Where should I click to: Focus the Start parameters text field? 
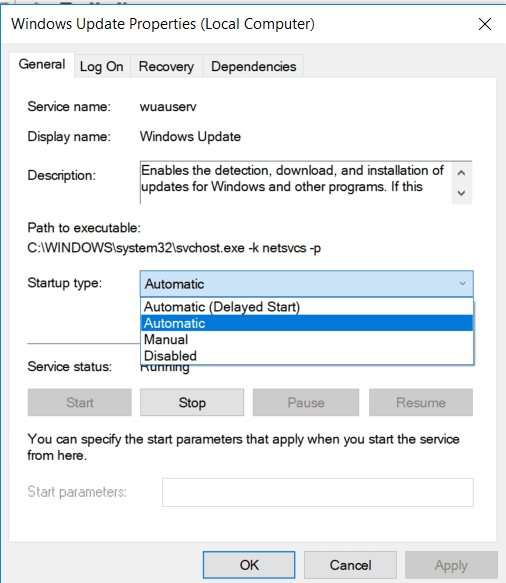coord(318,492)
